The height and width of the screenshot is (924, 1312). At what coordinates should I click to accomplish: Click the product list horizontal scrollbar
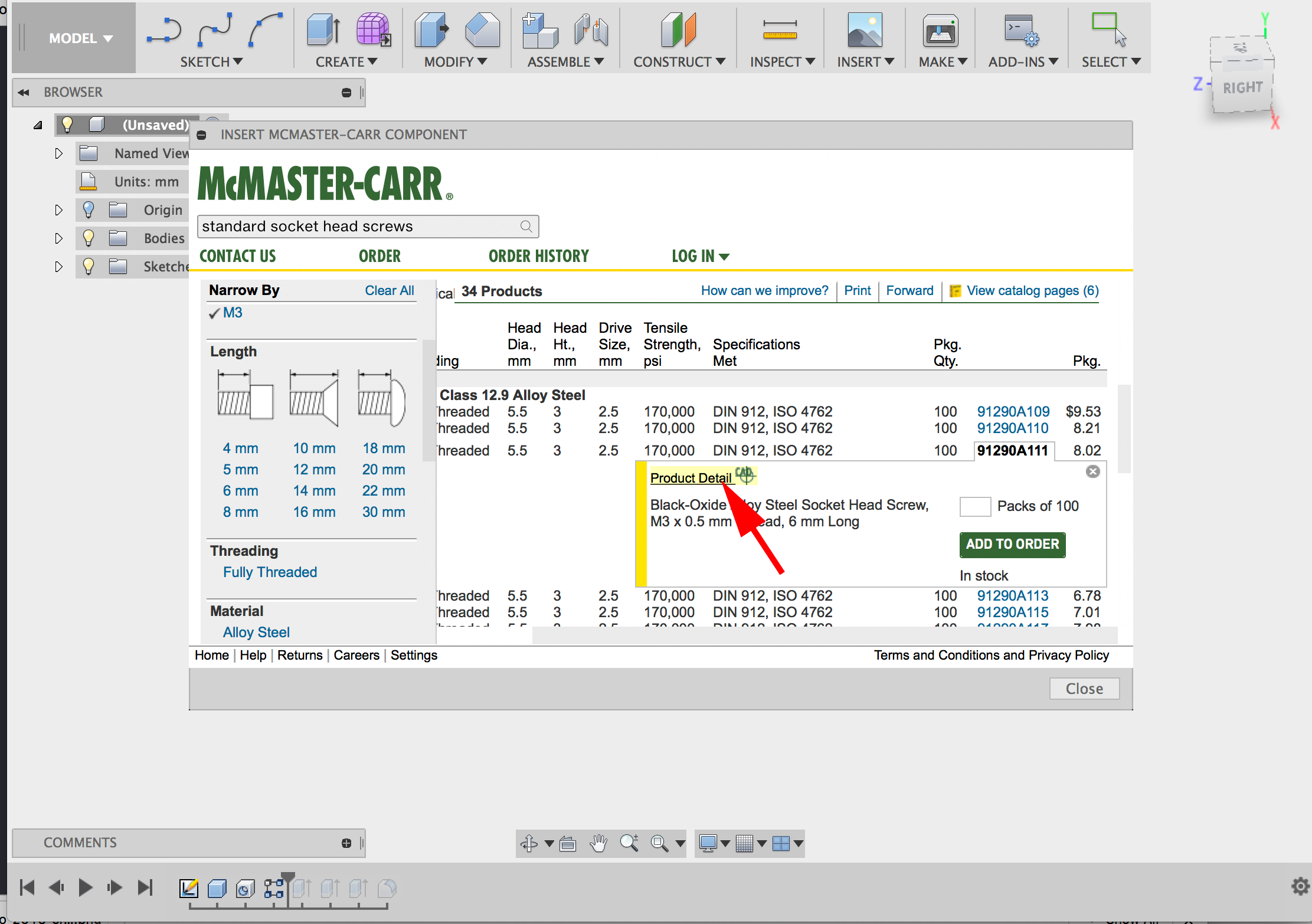tap(825, 635)
